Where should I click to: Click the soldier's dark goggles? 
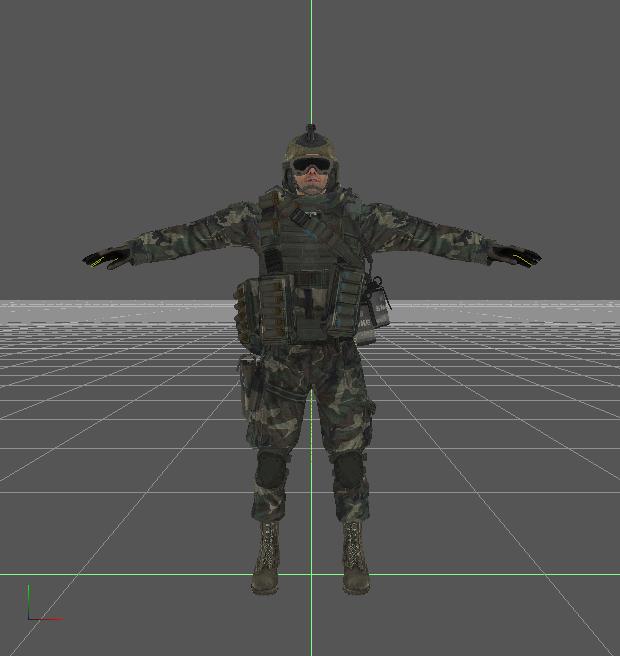point(311,166)
